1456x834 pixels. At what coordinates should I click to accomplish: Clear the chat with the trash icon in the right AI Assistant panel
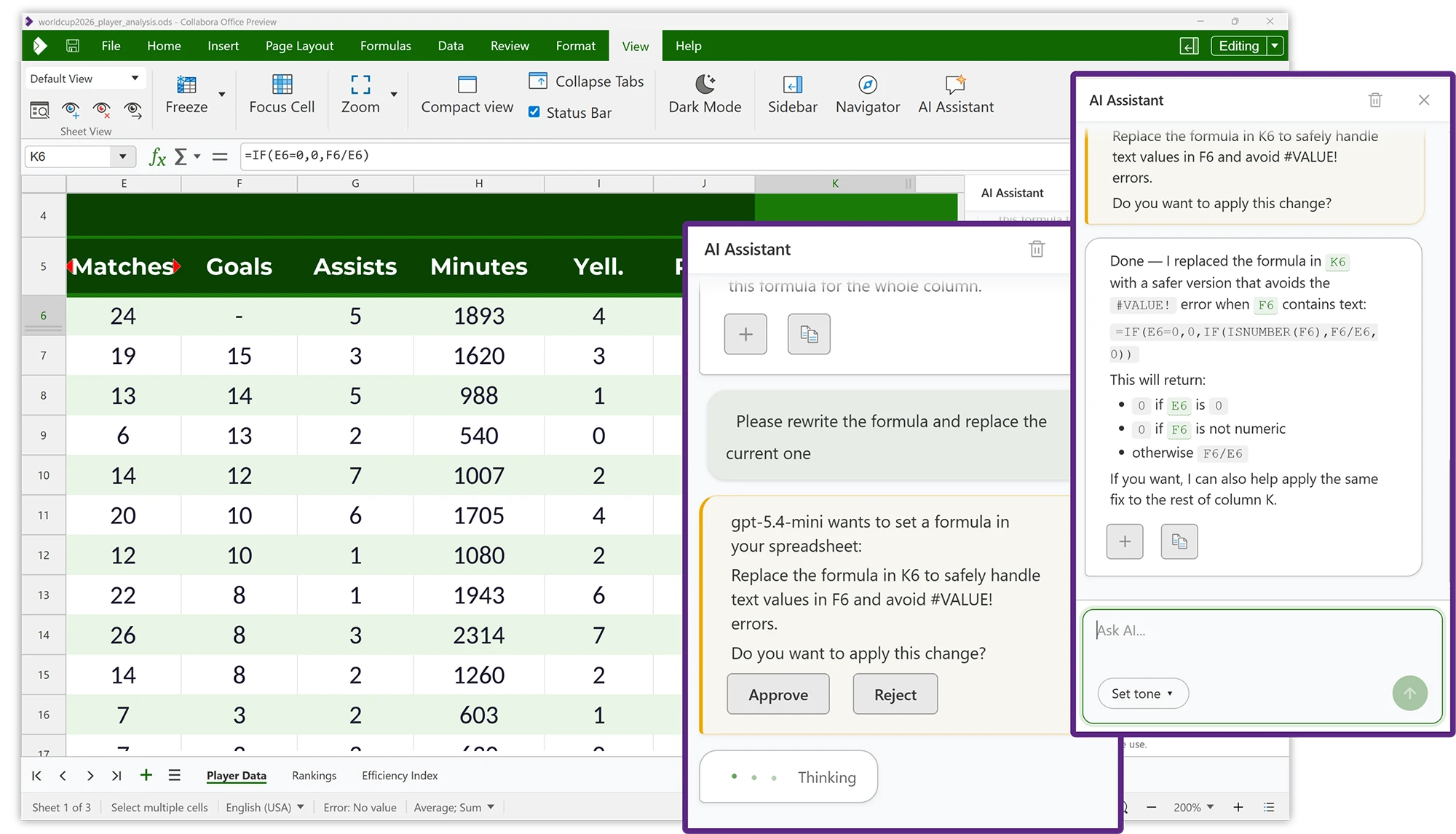(1375, 100)
